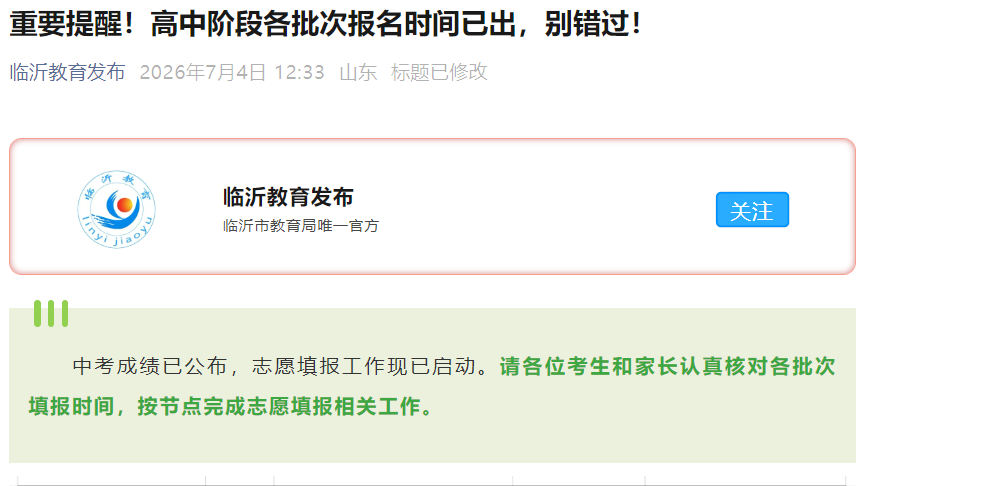Open 临沂教育发布 author link under title

click(68, 72)
